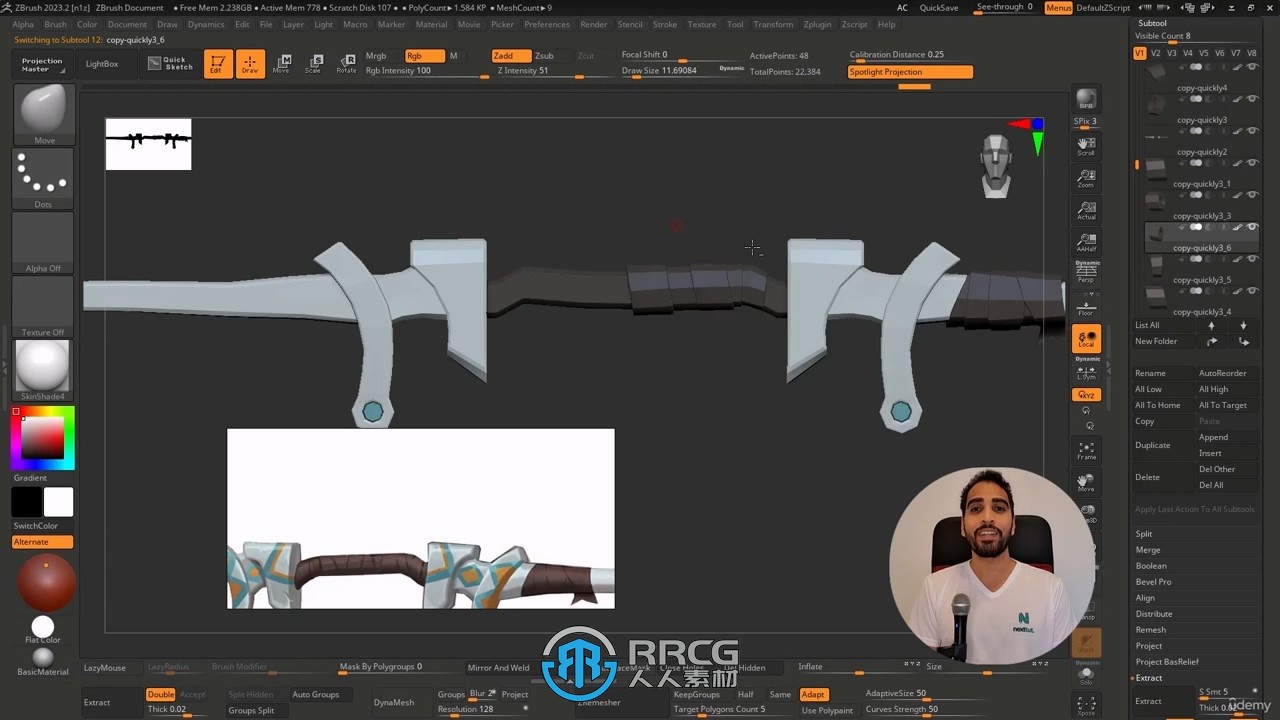Toggle Solo mode icon
The height and width of the screenshot is (720, 1280).
(x=1086, y=674)
